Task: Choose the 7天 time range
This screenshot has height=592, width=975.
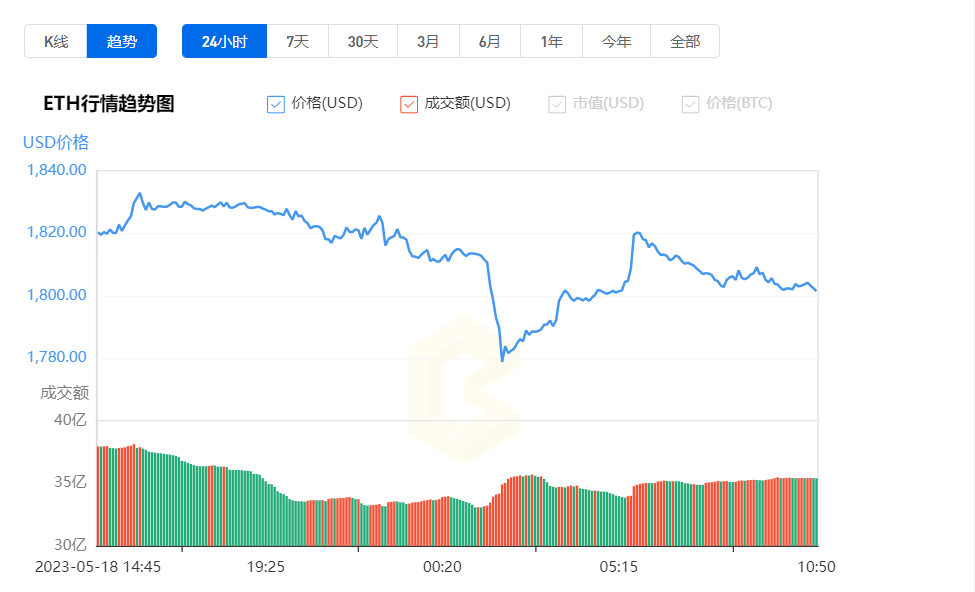Action: [298, 41]
